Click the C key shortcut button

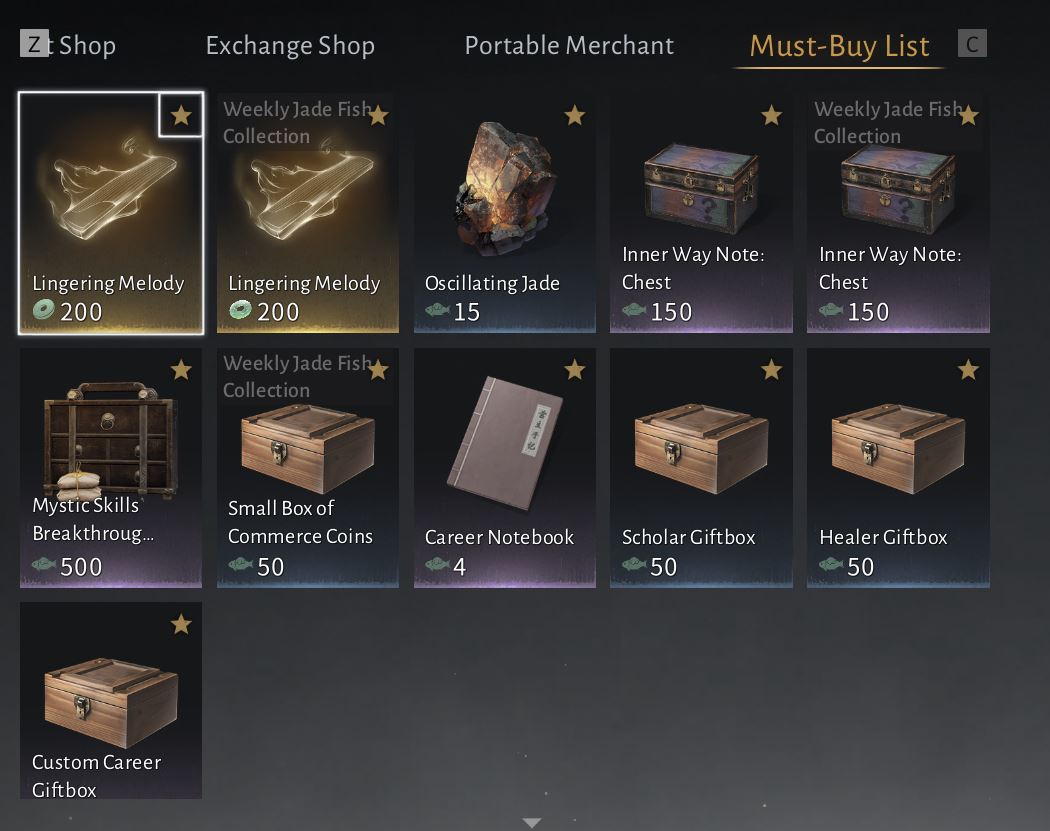pos(972,44)
